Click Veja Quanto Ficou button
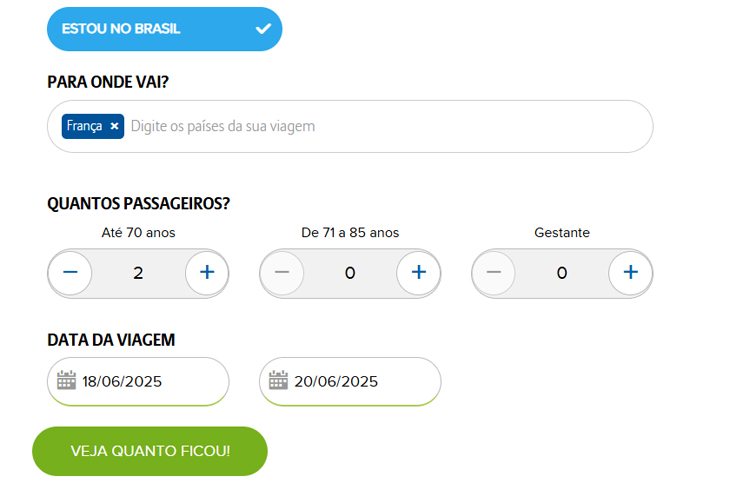 [x=150, y=451]
